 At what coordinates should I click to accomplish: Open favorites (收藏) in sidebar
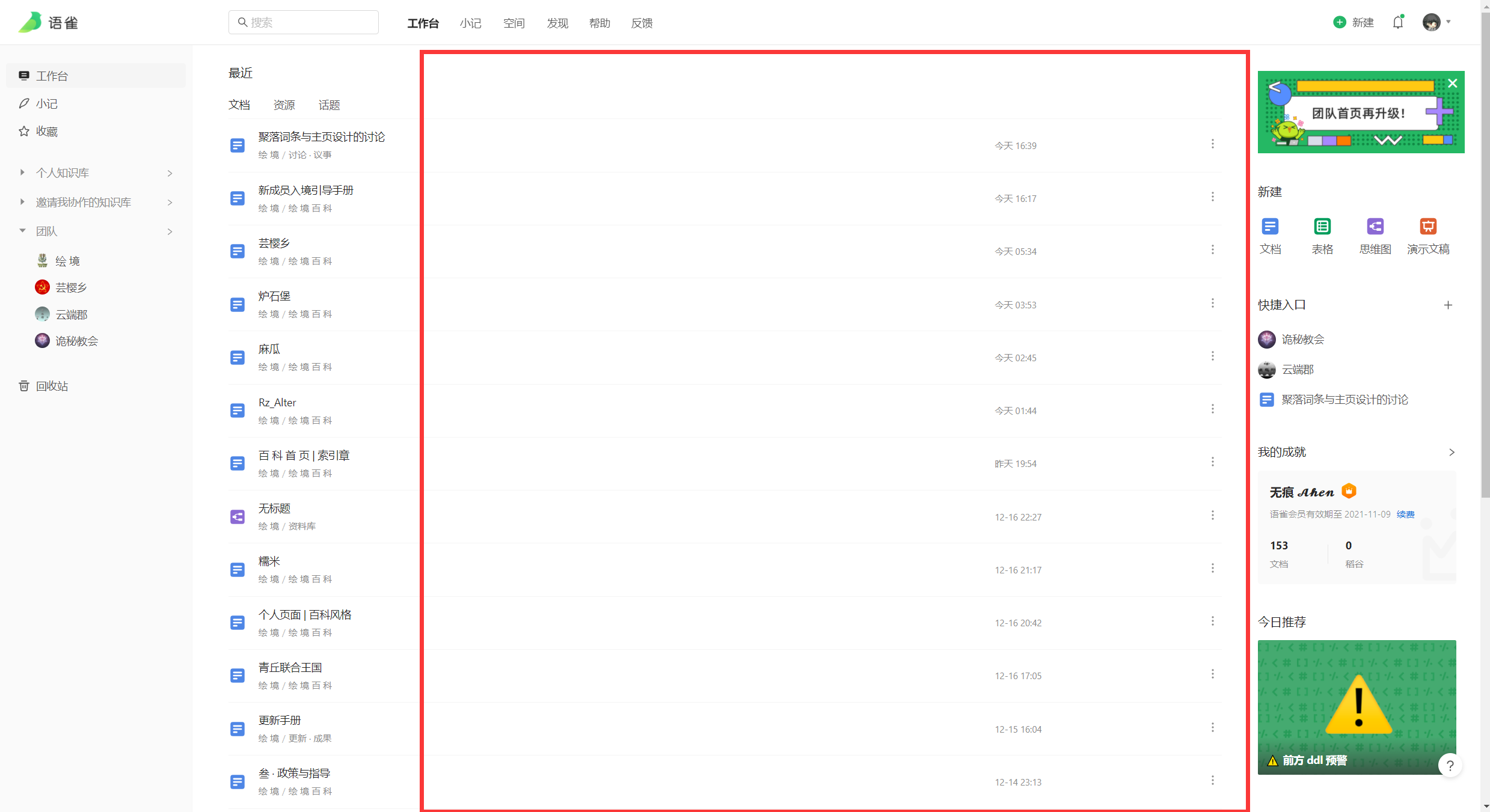pos(46,131)
